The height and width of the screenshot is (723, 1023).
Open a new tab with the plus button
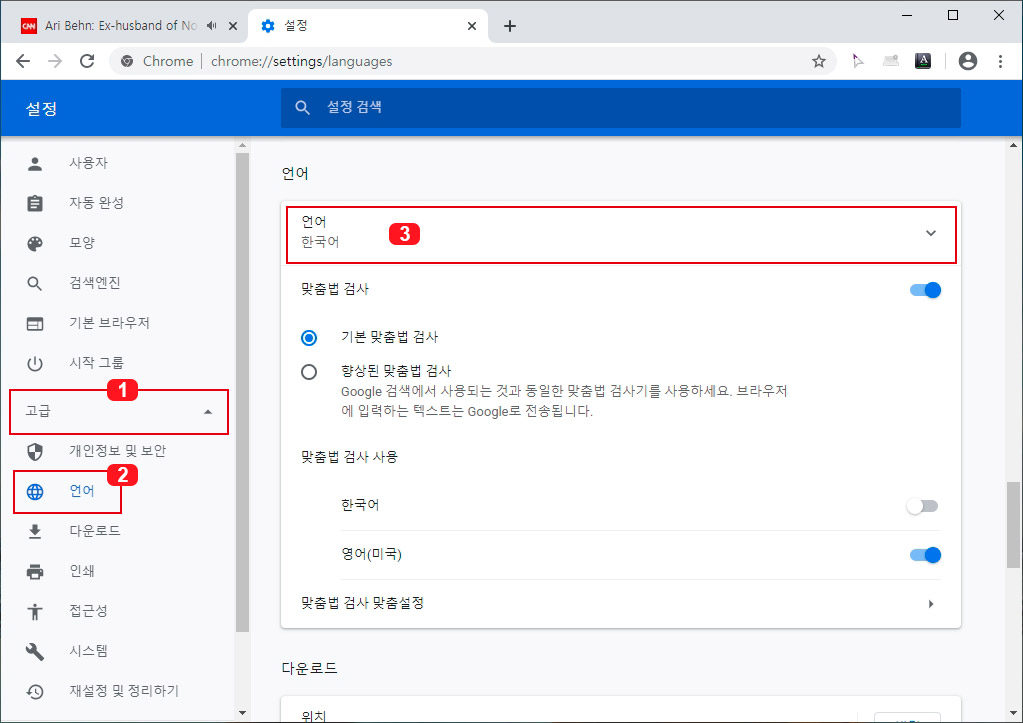pyautogui.click(x=510, y=27)
